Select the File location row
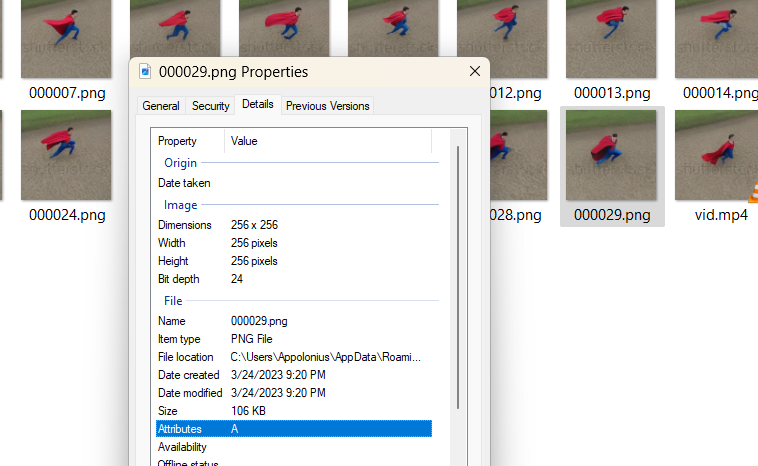758x466 pixels. coord(294,357)
